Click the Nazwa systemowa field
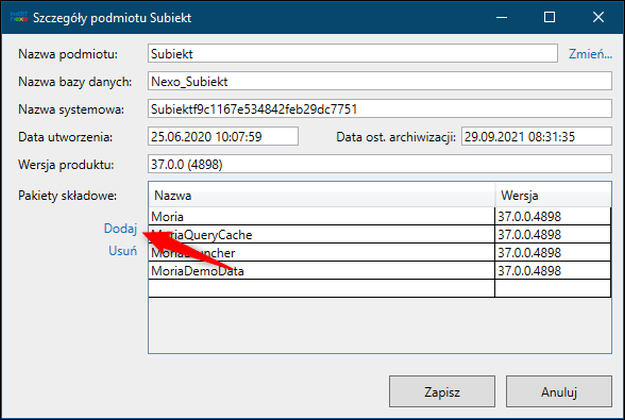The image size is (625, 420). tap(378, 109)
